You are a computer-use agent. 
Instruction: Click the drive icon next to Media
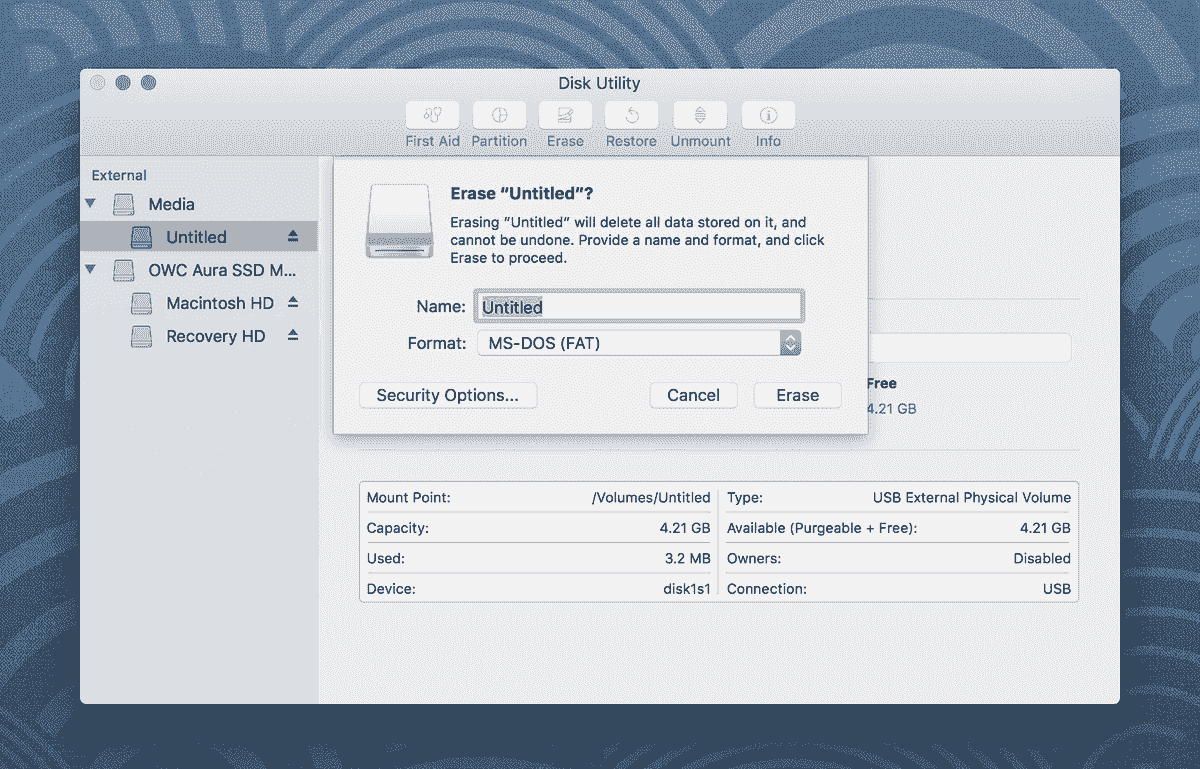click(x=123, y=204)
